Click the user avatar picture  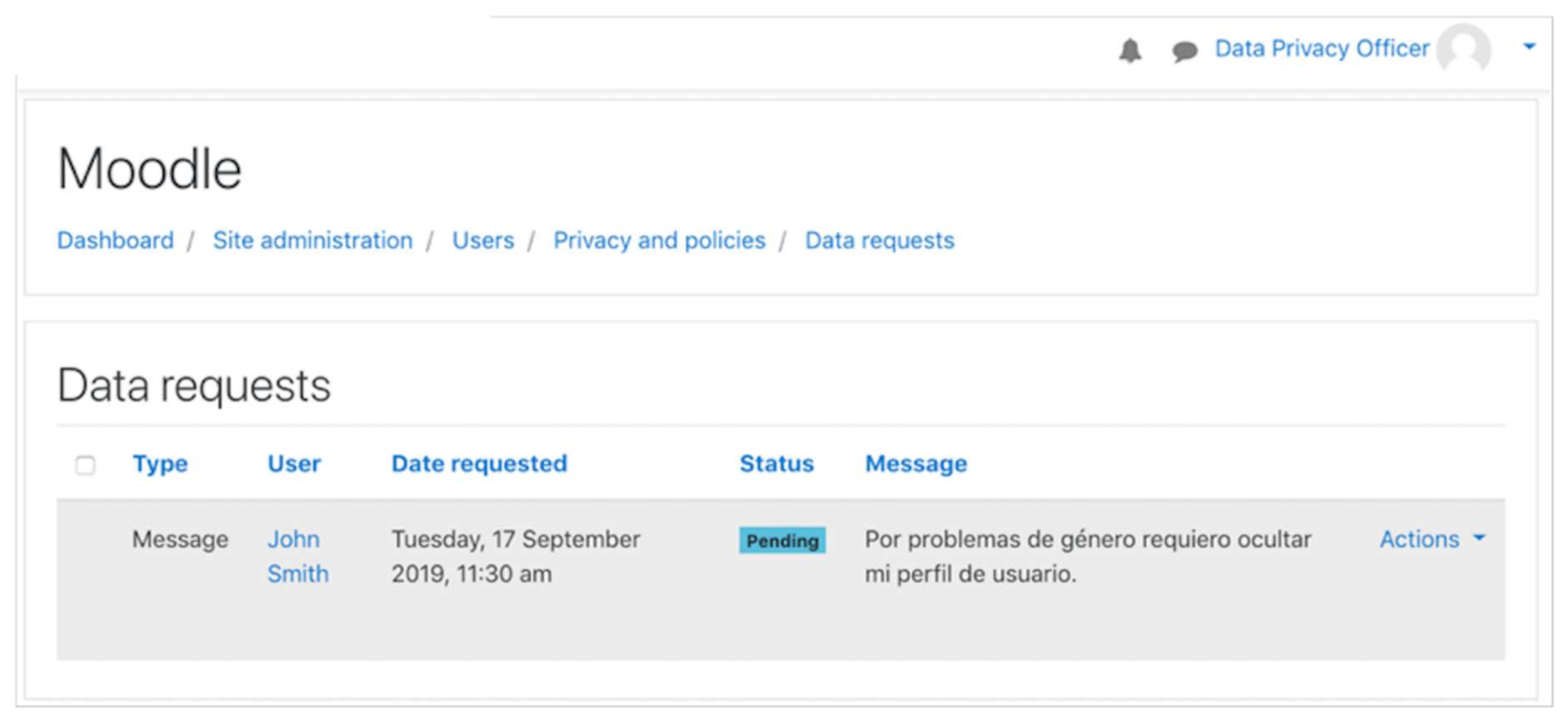click(x=1463, y=49)
